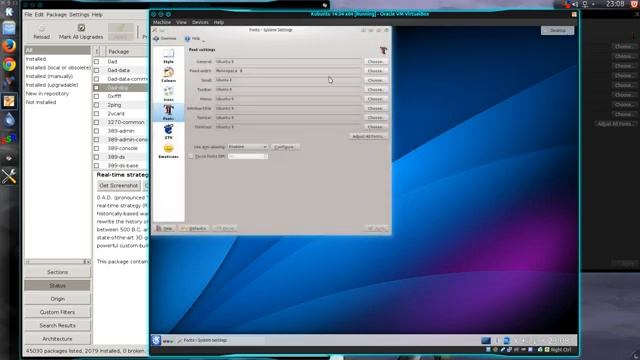The image size is (640, 360).
Task: Open the Edit menu in Synaptic
Action: (x=39, y=14)
